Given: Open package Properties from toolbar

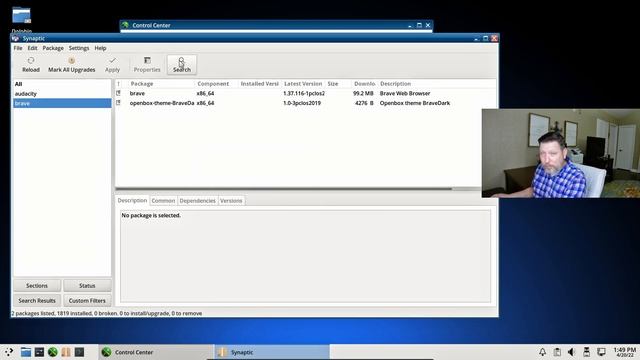Looking at the screenshot, I should tap(147, 65).
